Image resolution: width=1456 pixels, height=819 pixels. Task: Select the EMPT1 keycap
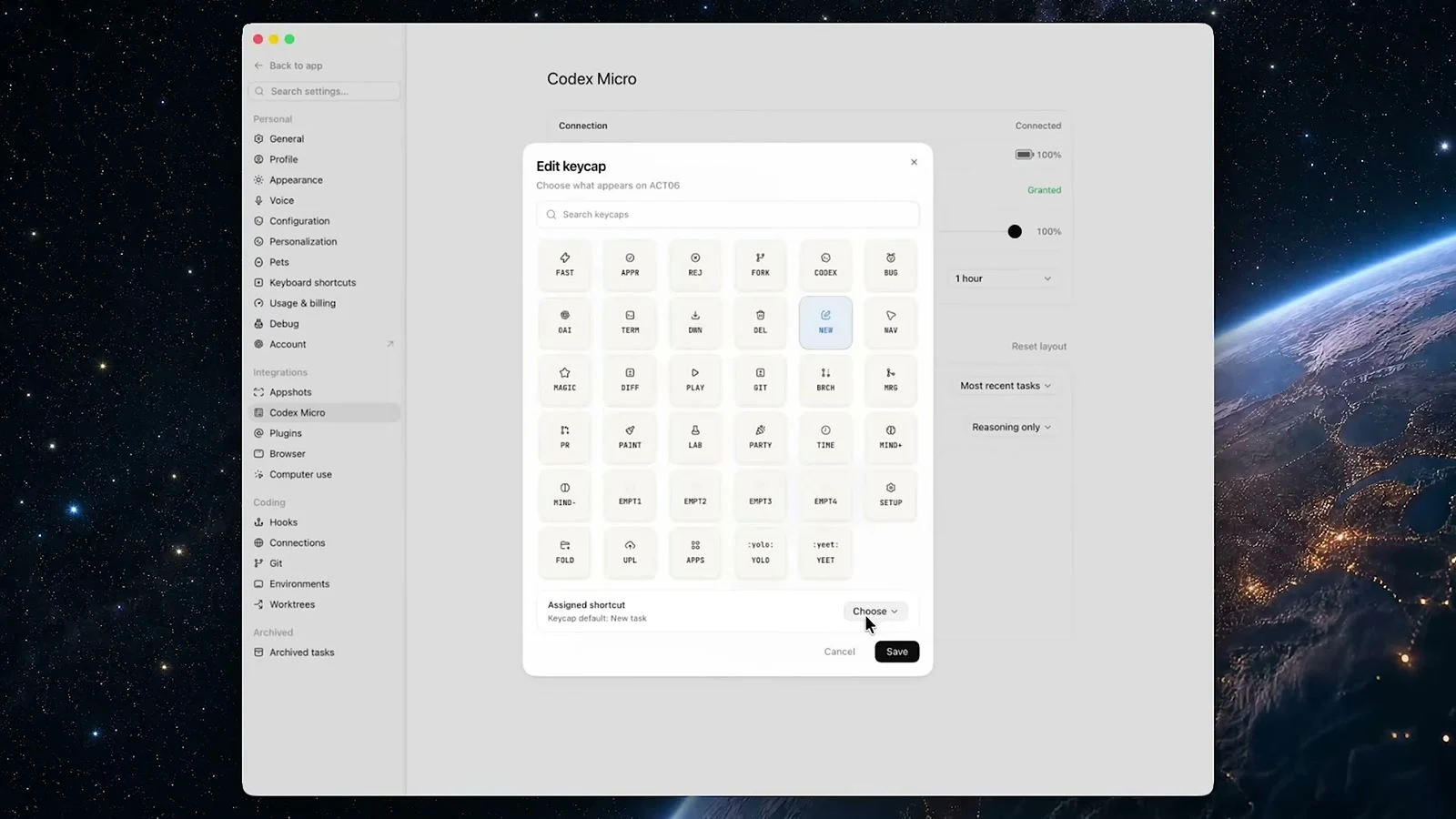tap(630, 494)
